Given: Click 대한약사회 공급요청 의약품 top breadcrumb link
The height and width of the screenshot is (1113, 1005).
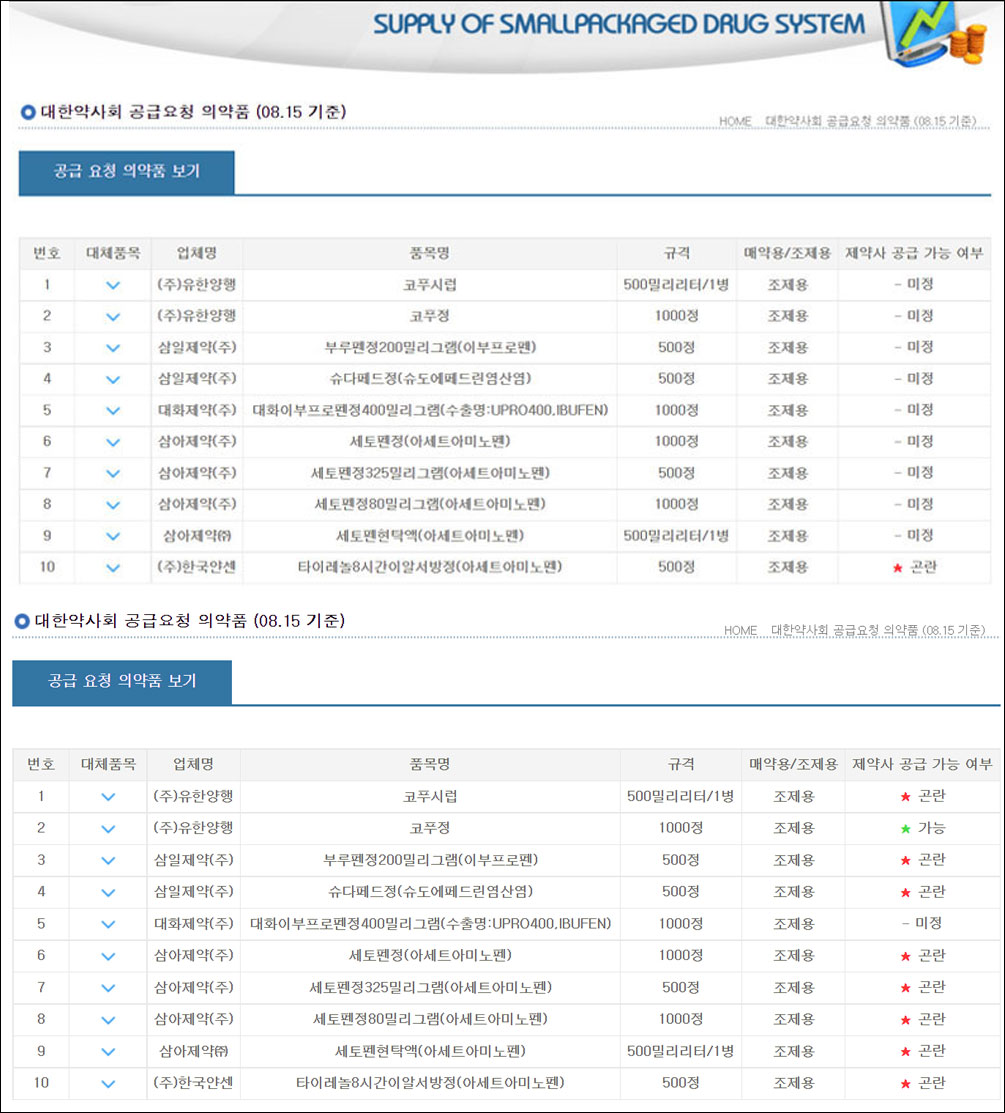Looking at the screenshot, I should pyautogui.click(x=871, y=121).
